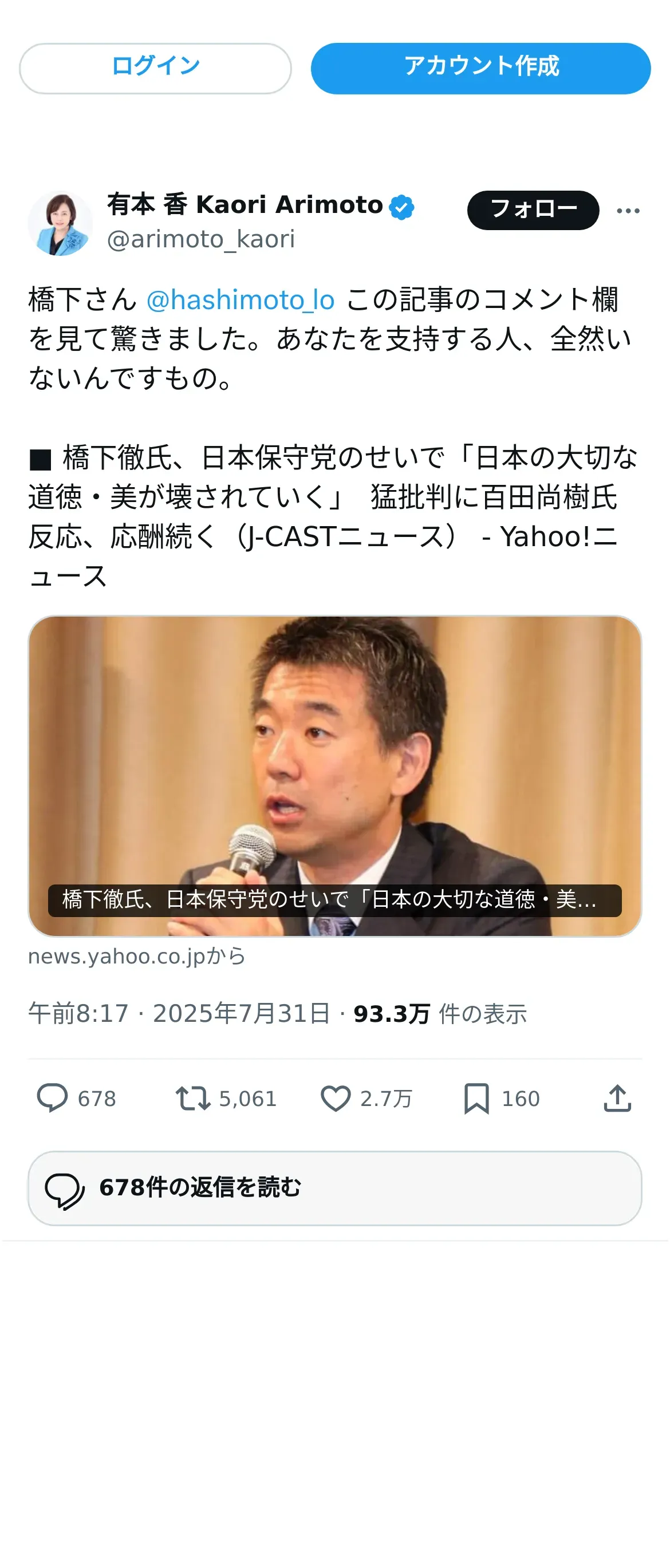The height and width of the screenshot is (1568, 670).
Task: Like the post with heart icon
Action: pos(336,1099)
